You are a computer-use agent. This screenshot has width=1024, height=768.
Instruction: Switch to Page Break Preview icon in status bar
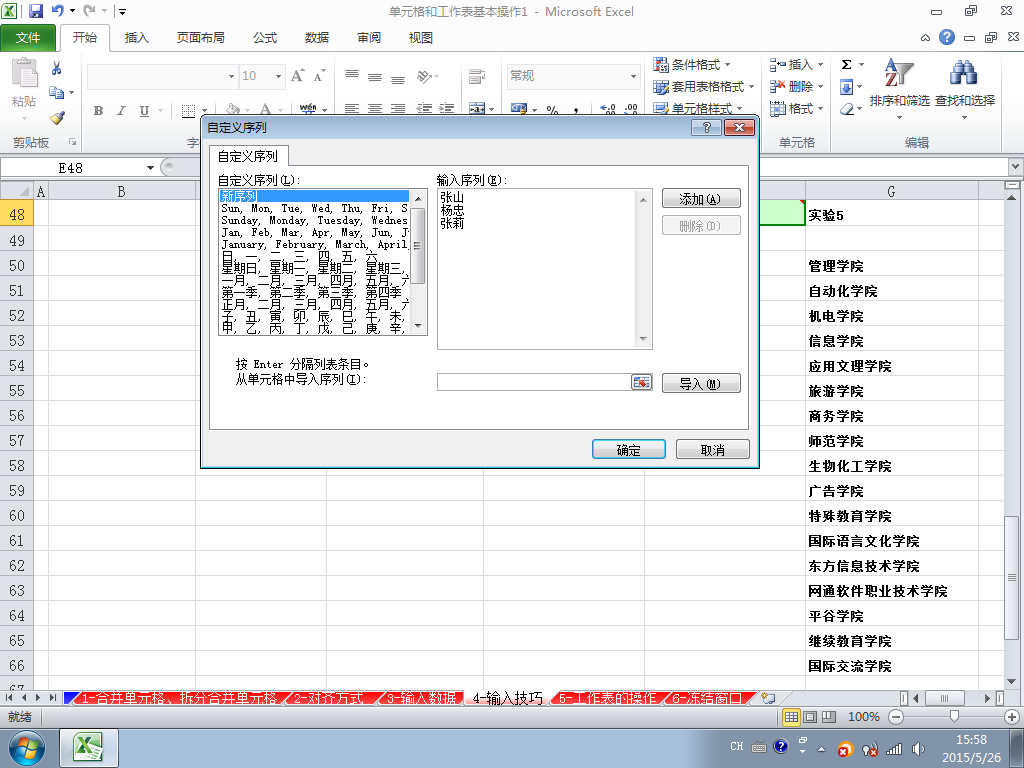coord(829,717)
